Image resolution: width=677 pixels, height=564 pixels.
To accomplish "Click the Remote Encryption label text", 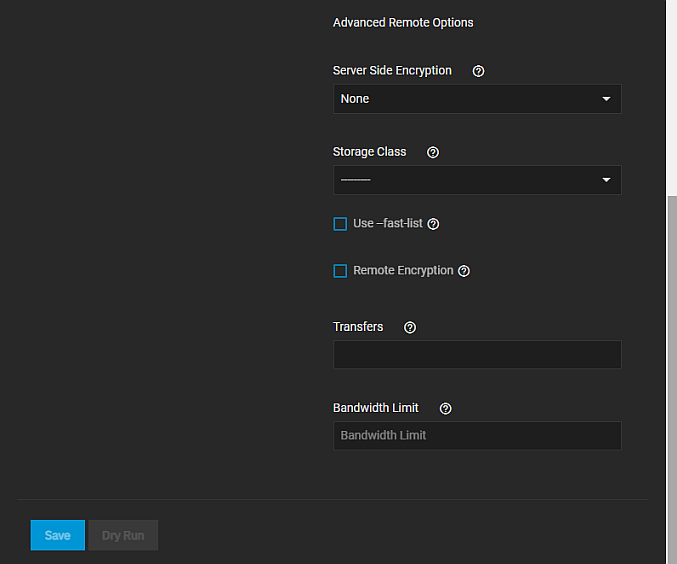I will click(403, 271).
